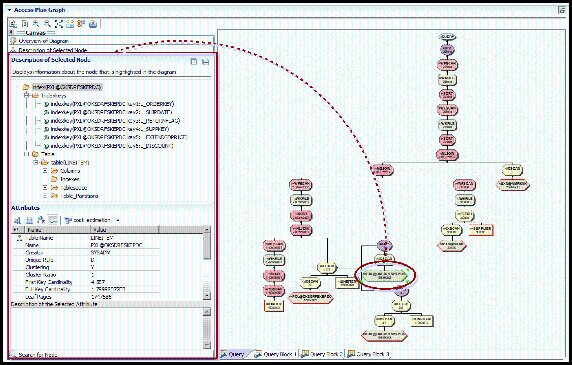Image resolution: width=572 pixels, height=365 pixels.
Task: Collapse the Indexkeys tree node
Action: pos(26,96)
